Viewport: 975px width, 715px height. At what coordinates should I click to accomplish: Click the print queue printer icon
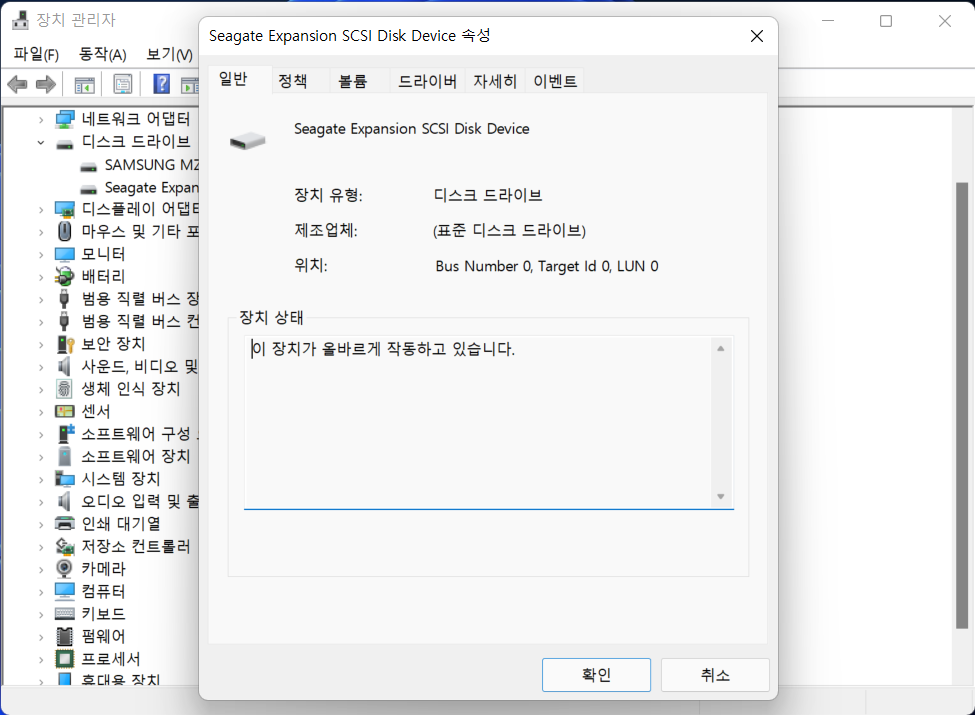point(65,523)
